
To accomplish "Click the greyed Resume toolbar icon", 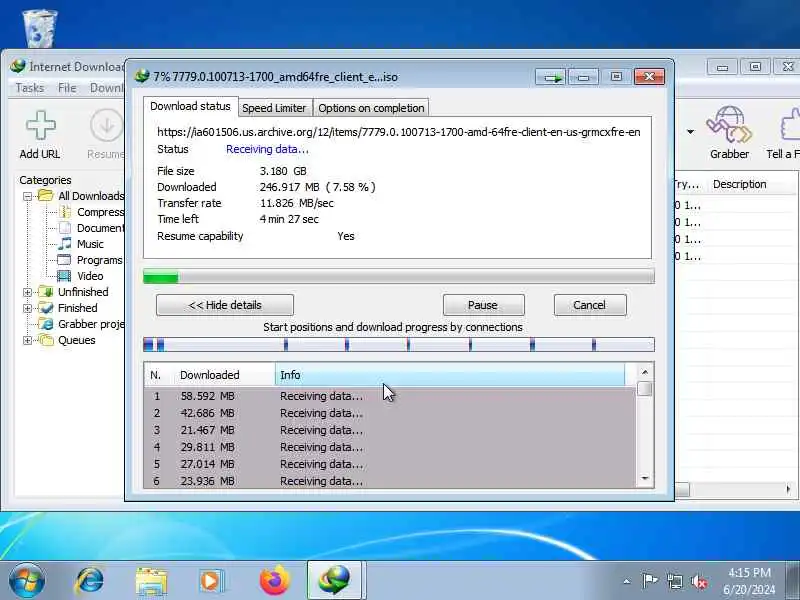I will [x=107, y=126].
